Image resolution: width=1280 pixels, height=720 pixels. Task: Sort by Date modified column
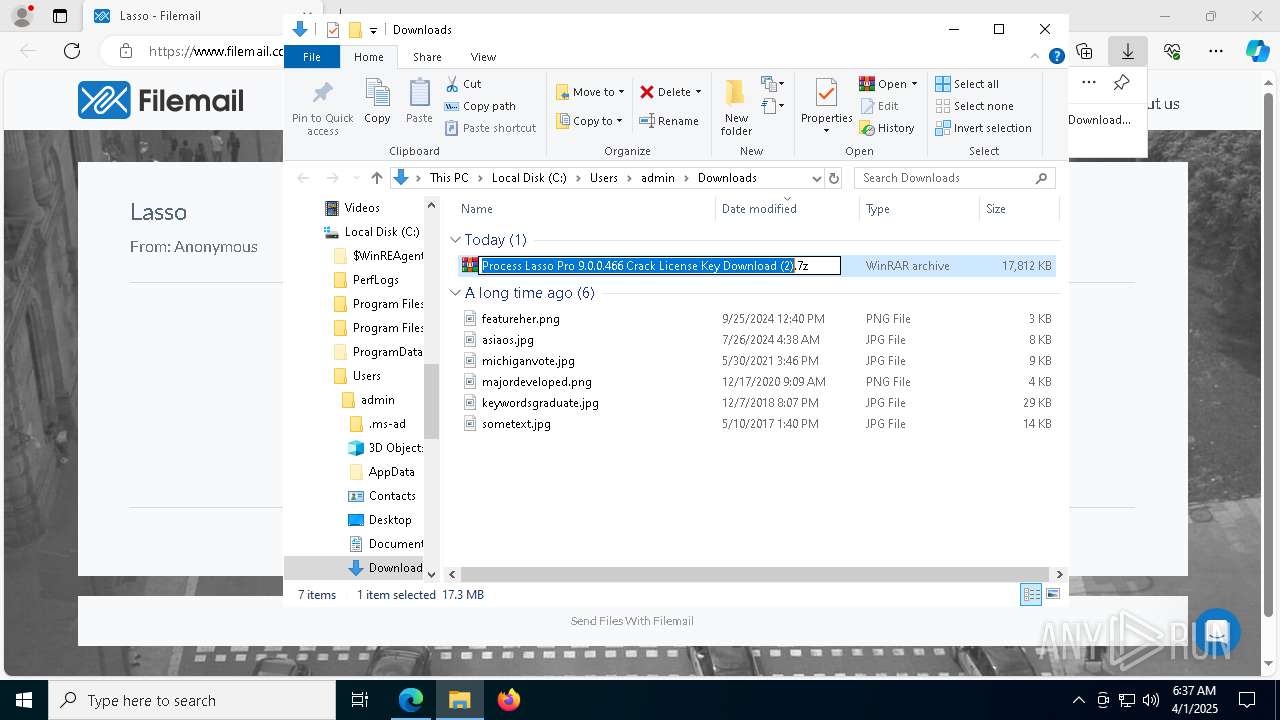pos(787,209)
